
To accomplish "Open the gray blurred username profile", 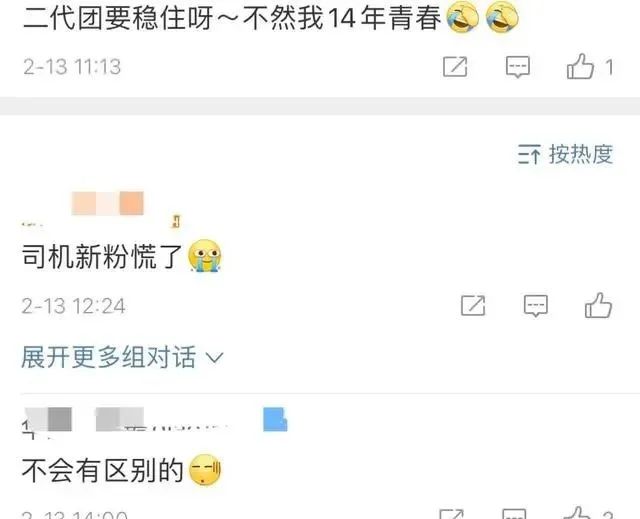I will tap(84, 419).
